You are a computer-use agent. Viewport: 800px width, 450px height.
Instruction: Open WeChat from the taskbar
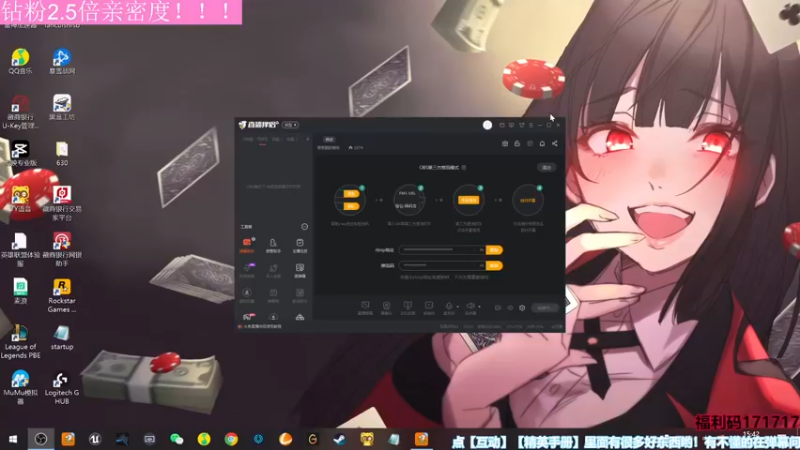pos(177,439)
